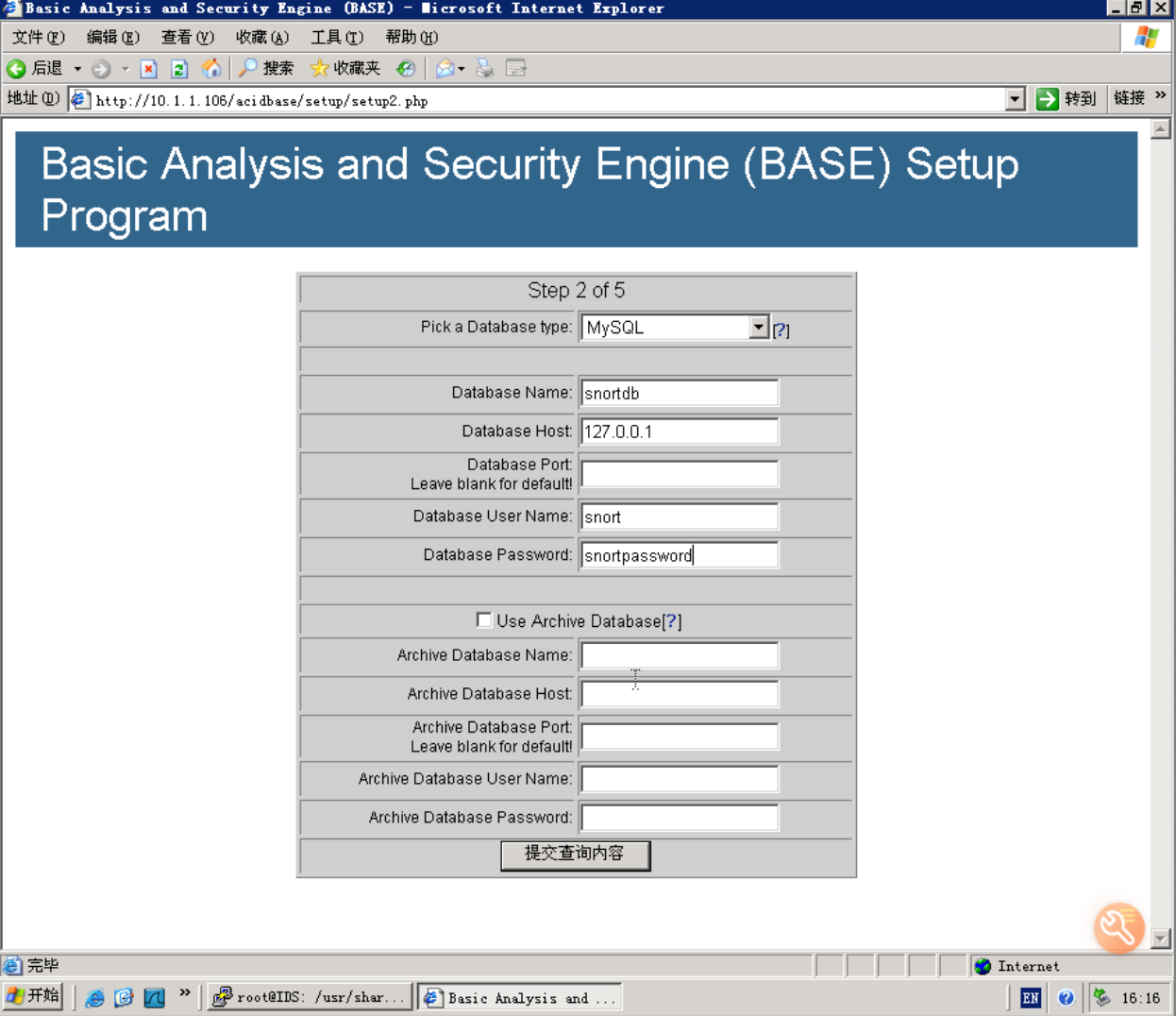The image size is (1176, 1016).
Task: Click the Internet zone globe icon
Action: click(x=983, y=966)
